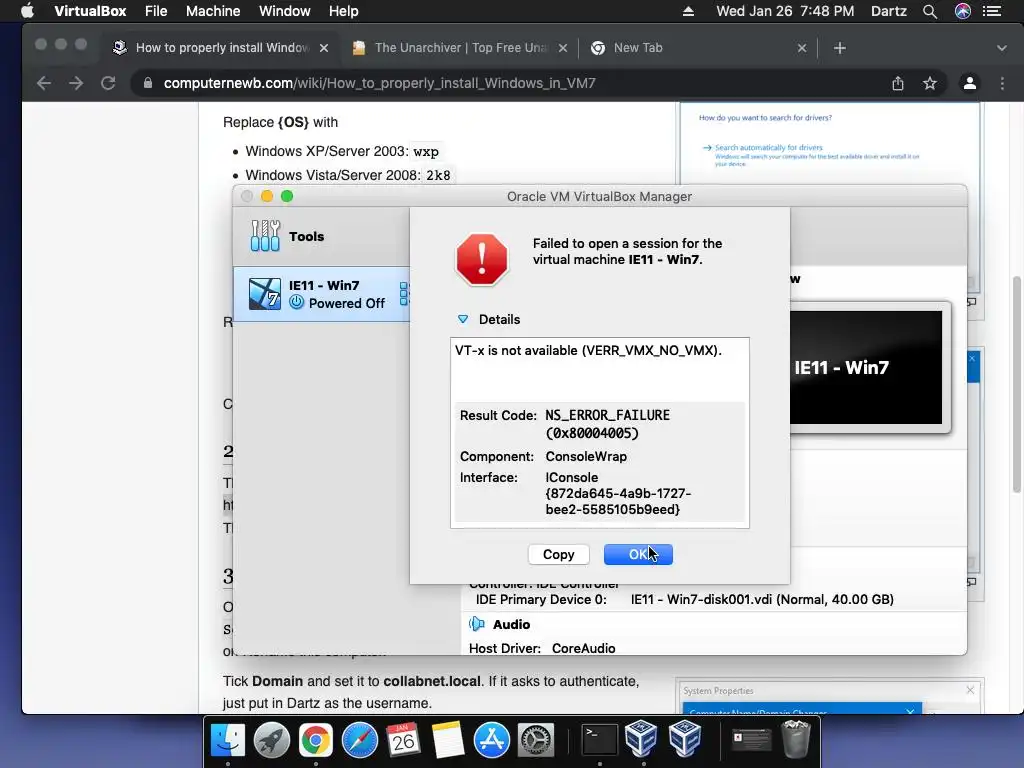Open Google Chrome from the Dock
This screenshot has height=768, width=1024.
pos(315,740)
